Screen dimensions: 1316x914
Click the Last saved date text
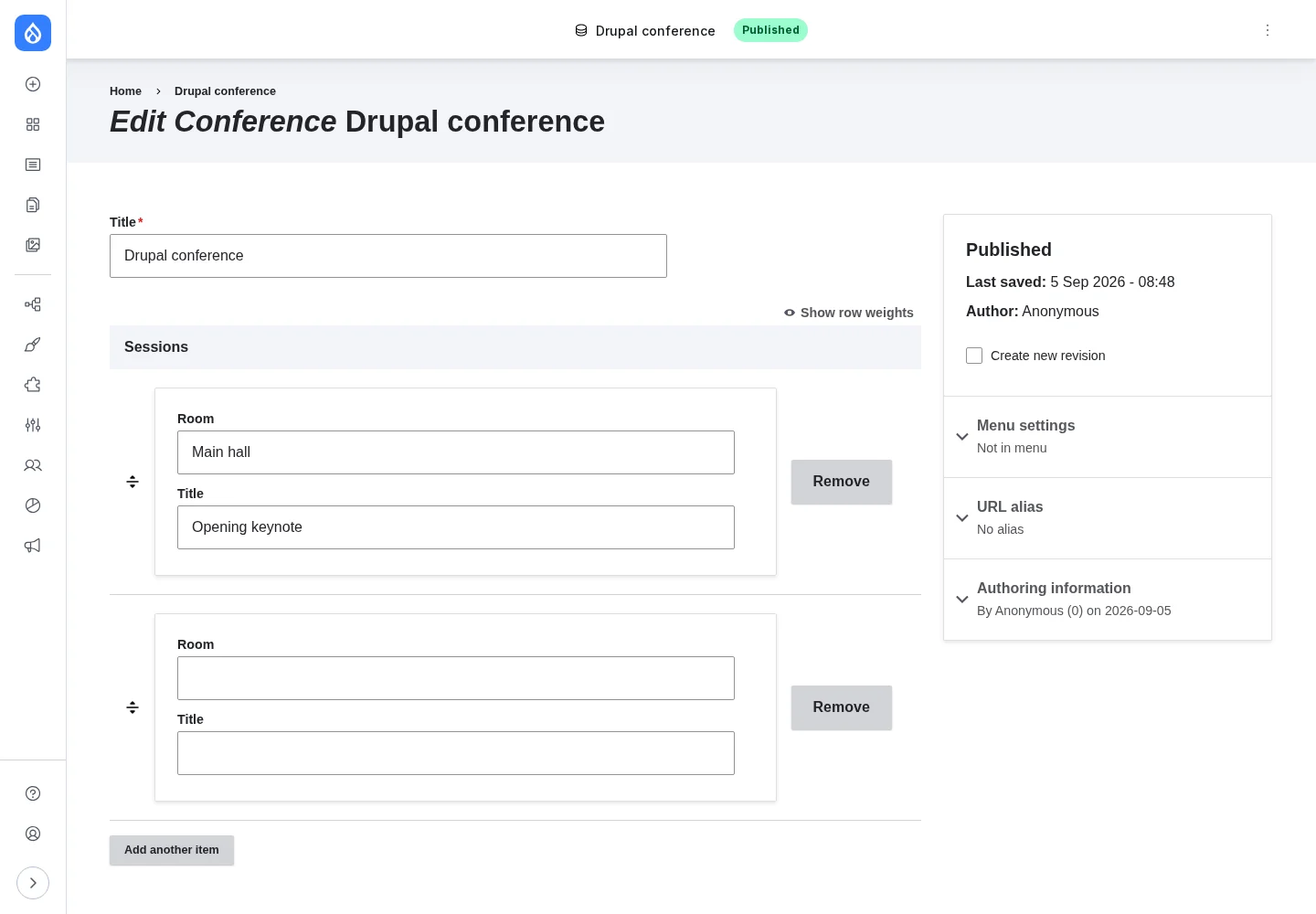click(1070, 282)
